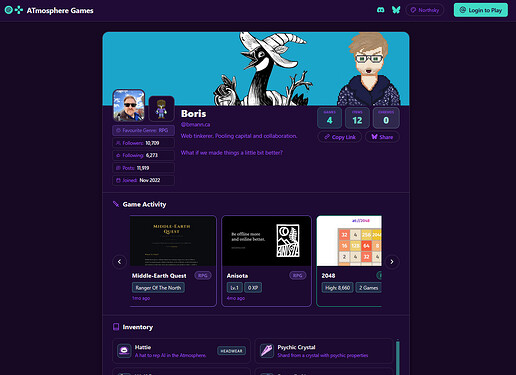Click the High: 8,660 badge
Viewport: 516px width, 375px height.
pyautogui.click(x=337, y=288)
